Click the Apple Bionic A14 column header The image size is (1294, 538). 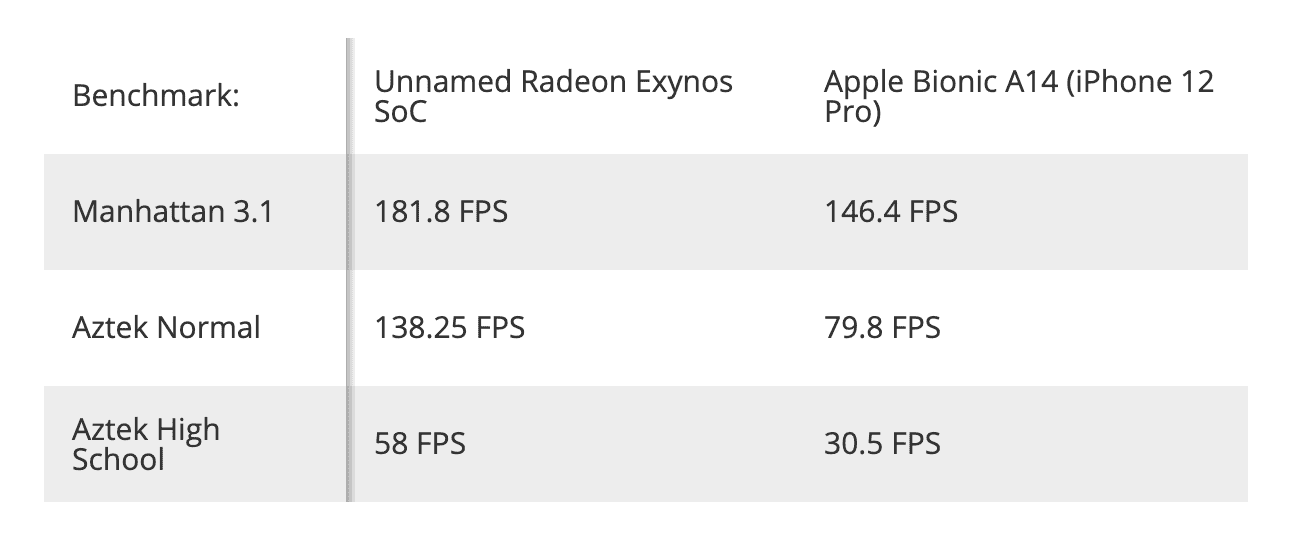tap(1019, 97)
